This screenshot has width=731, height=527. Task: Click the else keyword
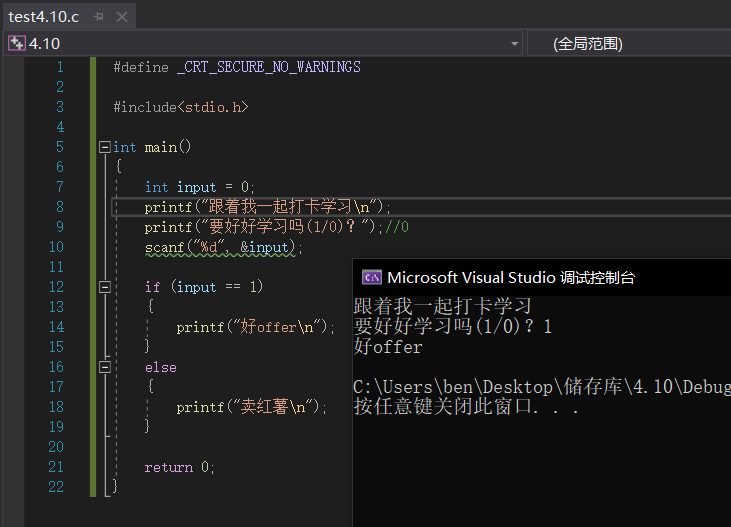(160, 368)
